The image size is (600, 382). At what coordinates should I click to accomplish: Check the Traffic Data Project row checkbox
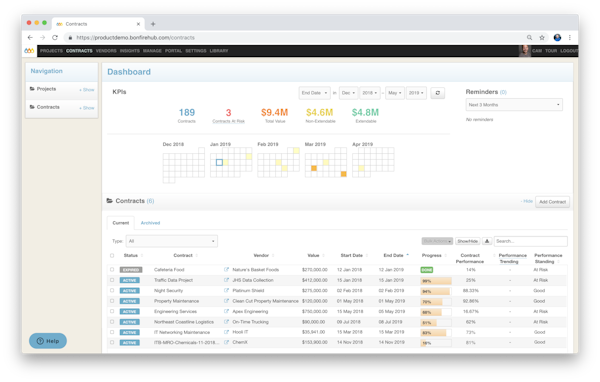coord(112,280)
